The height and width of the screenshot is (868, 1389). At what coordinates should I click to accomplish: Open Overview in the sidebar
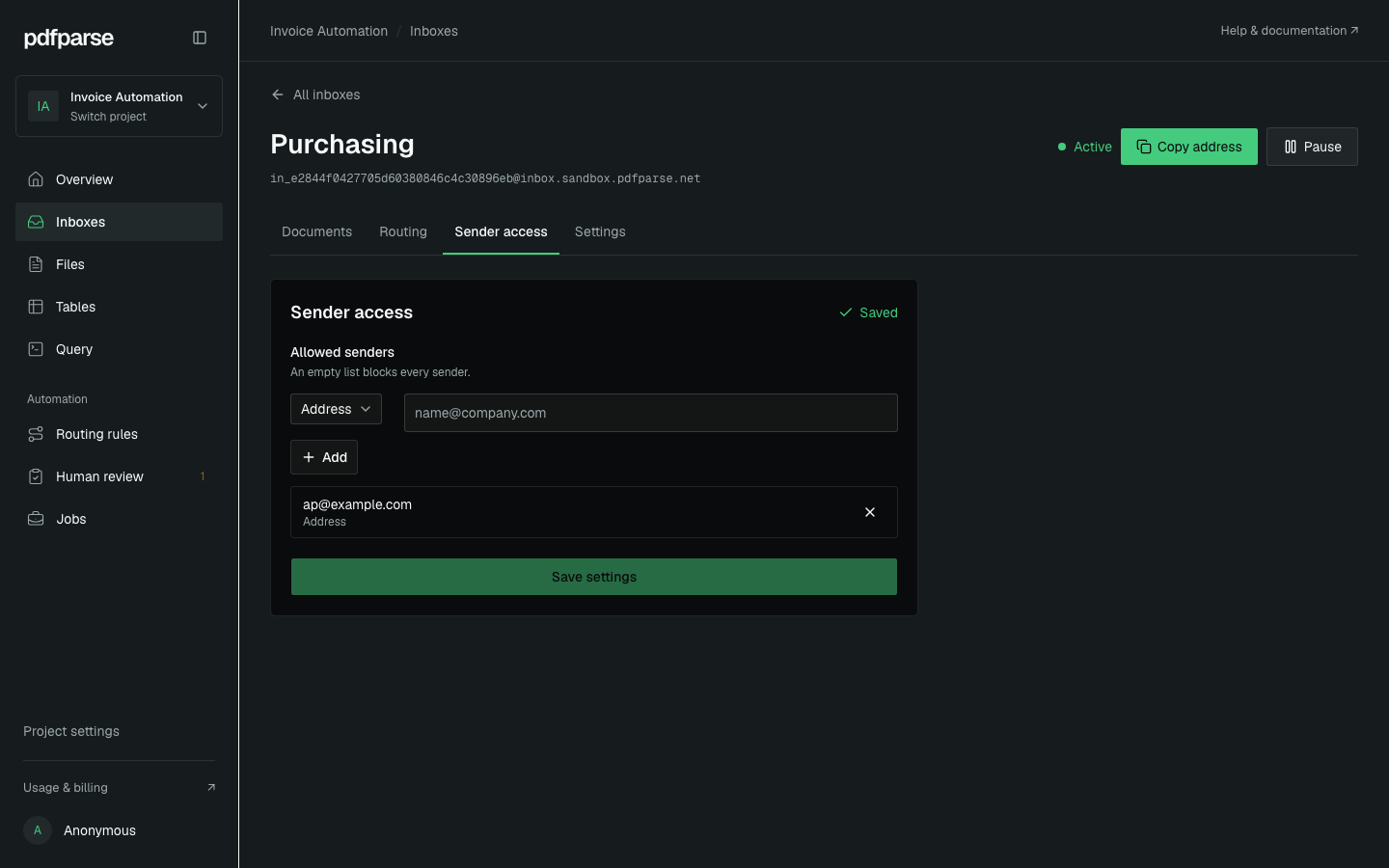click(x=119, y=179)
